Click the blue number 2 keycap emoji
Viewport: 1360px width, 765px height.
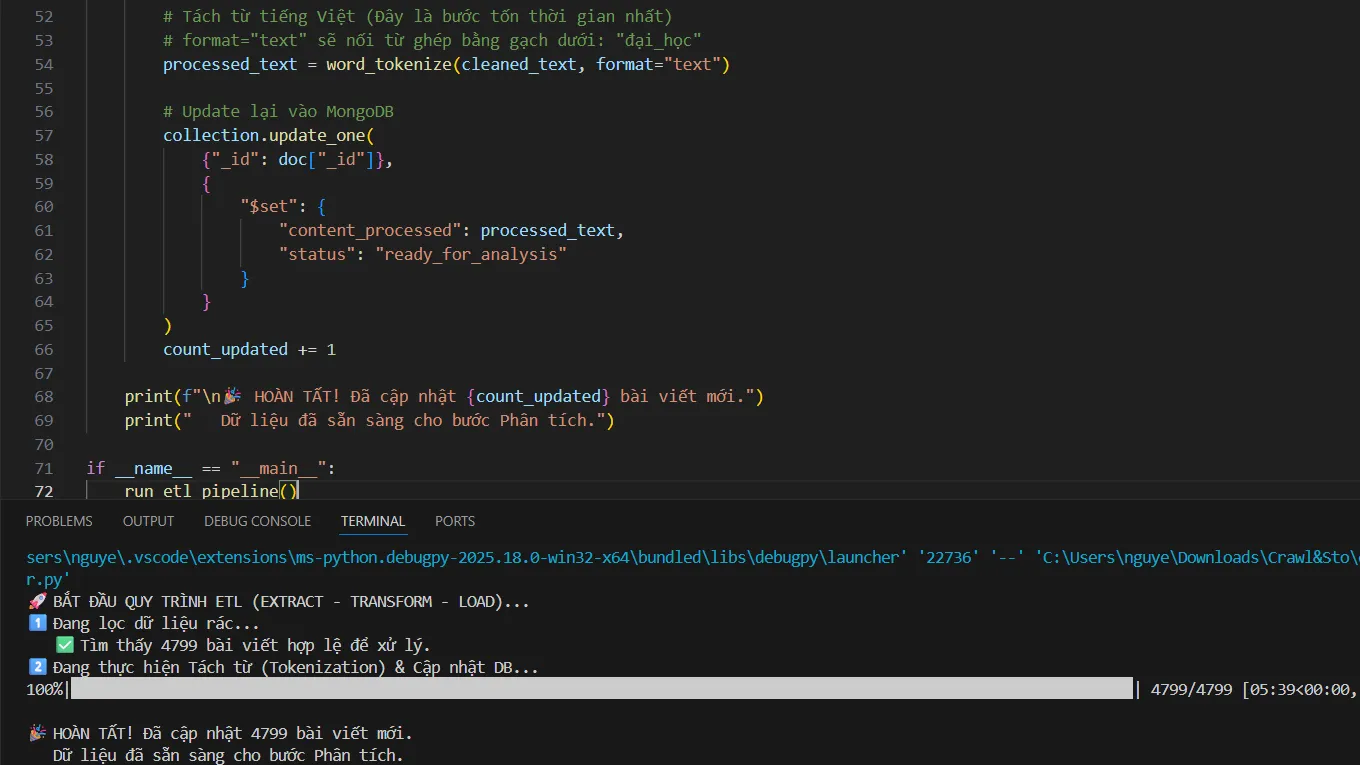pos(37,668)
